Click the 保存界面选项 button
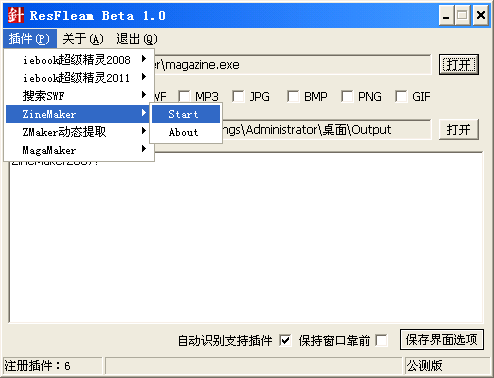Image resolution: width=494 pixels, height=378 pixels. point(442,340)
